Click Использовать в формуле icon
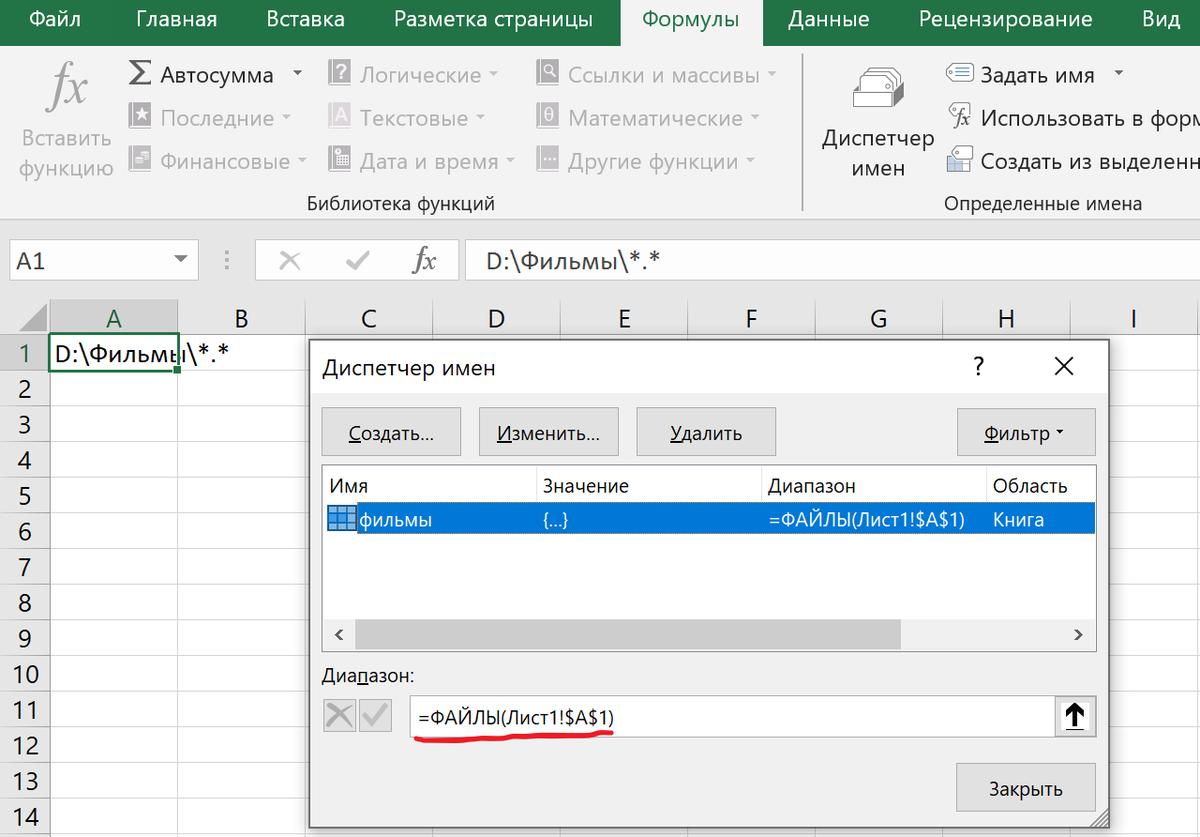Screen dimensions: 1200x837 pyautogui.click(x=961, y=118)
